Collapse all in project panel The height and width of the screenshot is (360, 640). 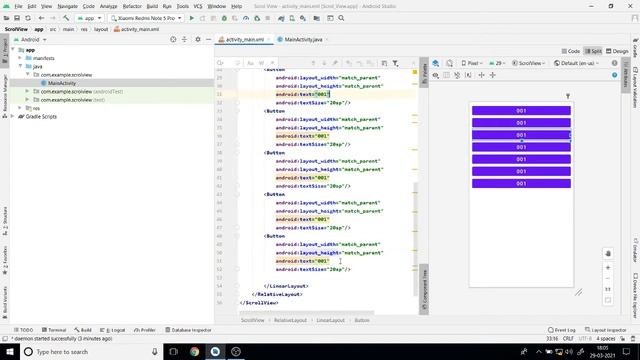point(184,40)
